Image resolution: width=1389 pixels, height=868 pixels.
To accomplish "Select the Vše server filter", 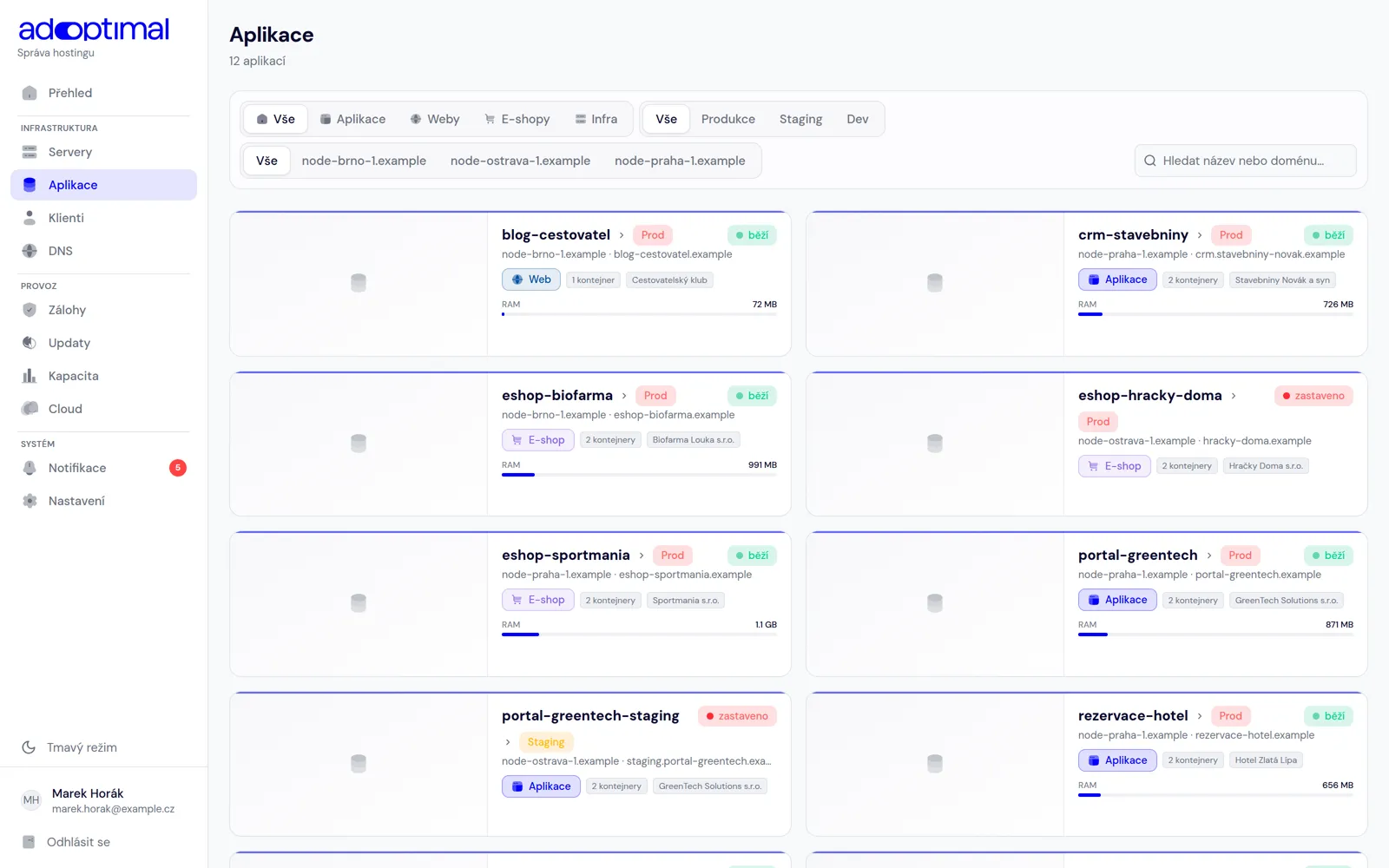I will (x=267, y=161).
